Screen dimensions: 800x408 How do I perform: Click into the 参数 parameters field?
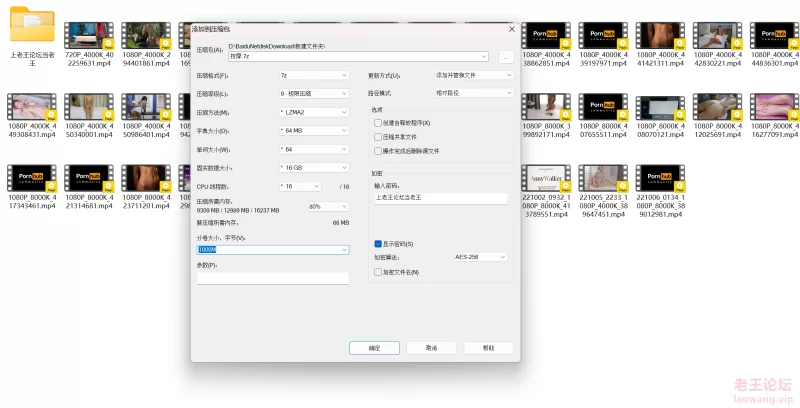pyautogui.click(x=273, y=278)
